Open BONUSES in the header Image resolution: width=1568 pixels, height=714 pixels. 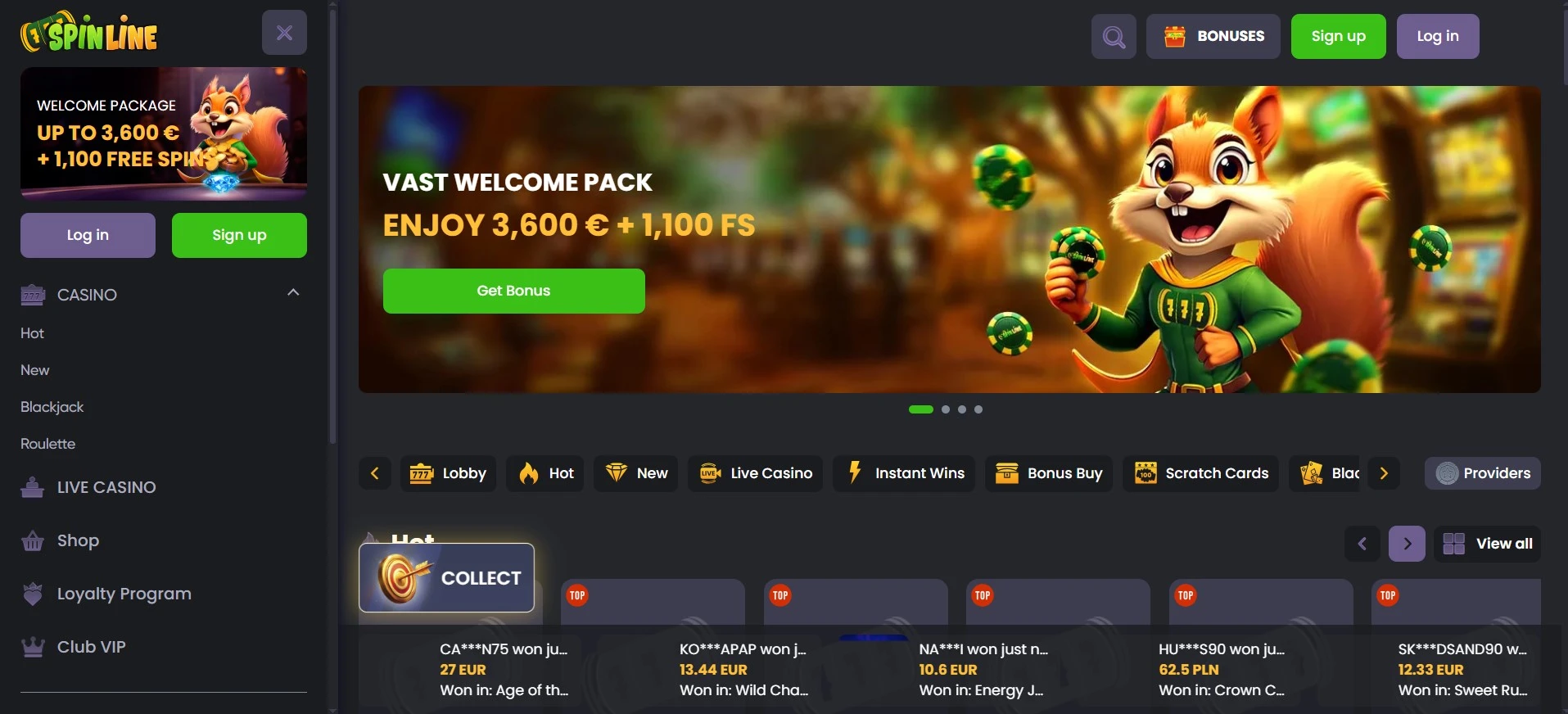pos(1213,36)
